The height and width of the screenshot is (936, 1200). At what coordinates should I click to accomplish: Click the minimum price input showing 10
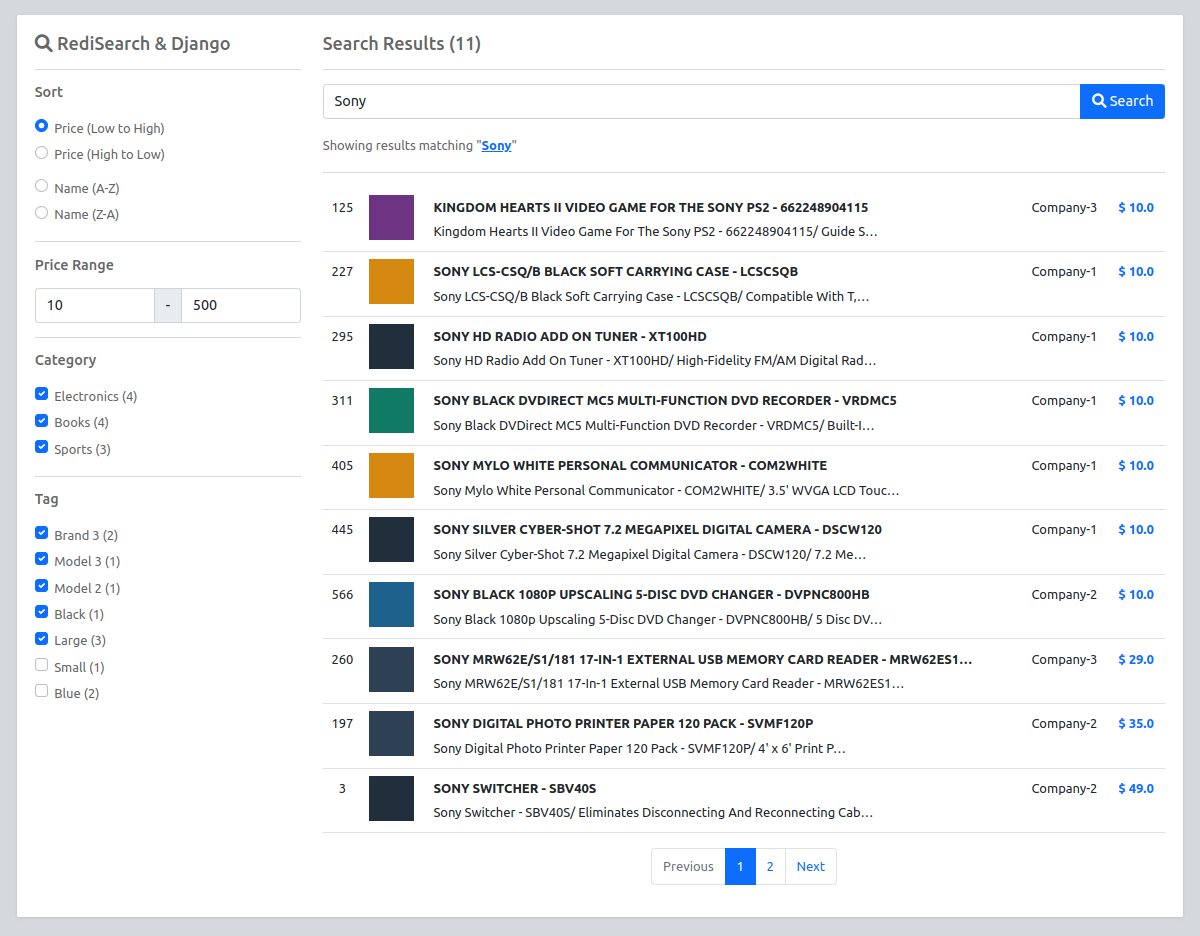(95, 305)
